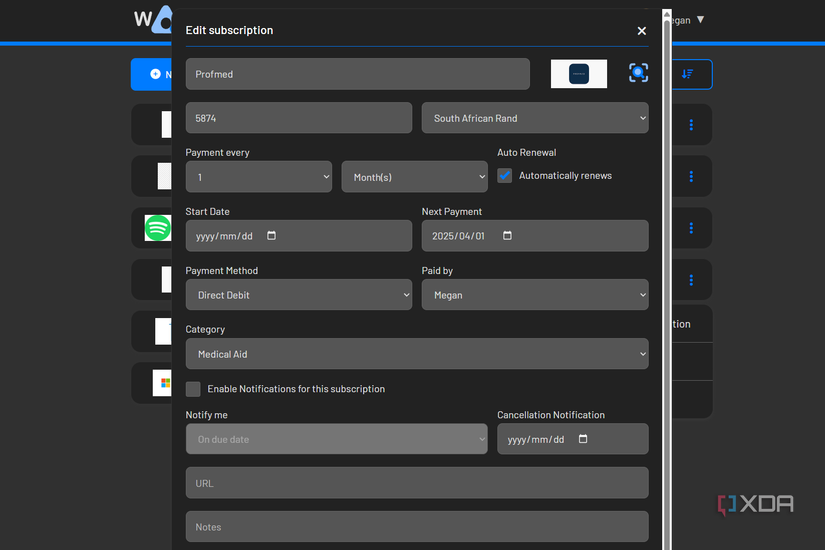Open the Next Payment calendar picker icon
This screenshot has height=550, width=825.
click(x=507, y=236)
